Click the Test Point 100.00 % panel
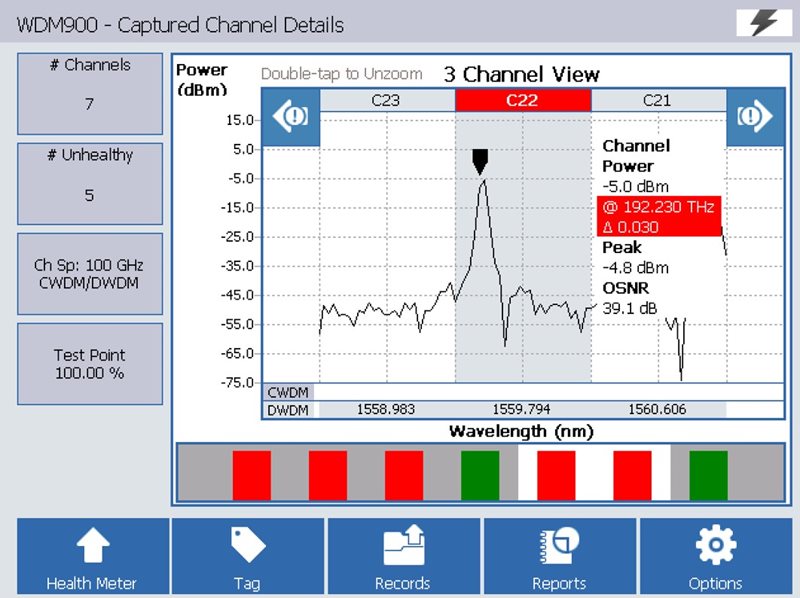The height and width of the screenshot is (598, 800). 90,364
